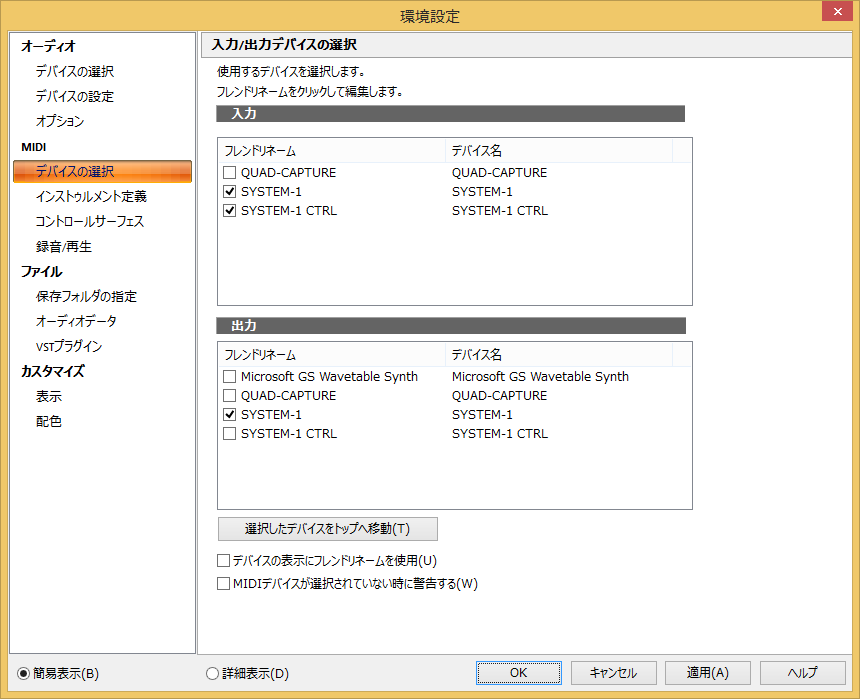This screenshot has width=860, height=699.
Task: Open VSTプラグイン settings page
Action: point(69,346)
